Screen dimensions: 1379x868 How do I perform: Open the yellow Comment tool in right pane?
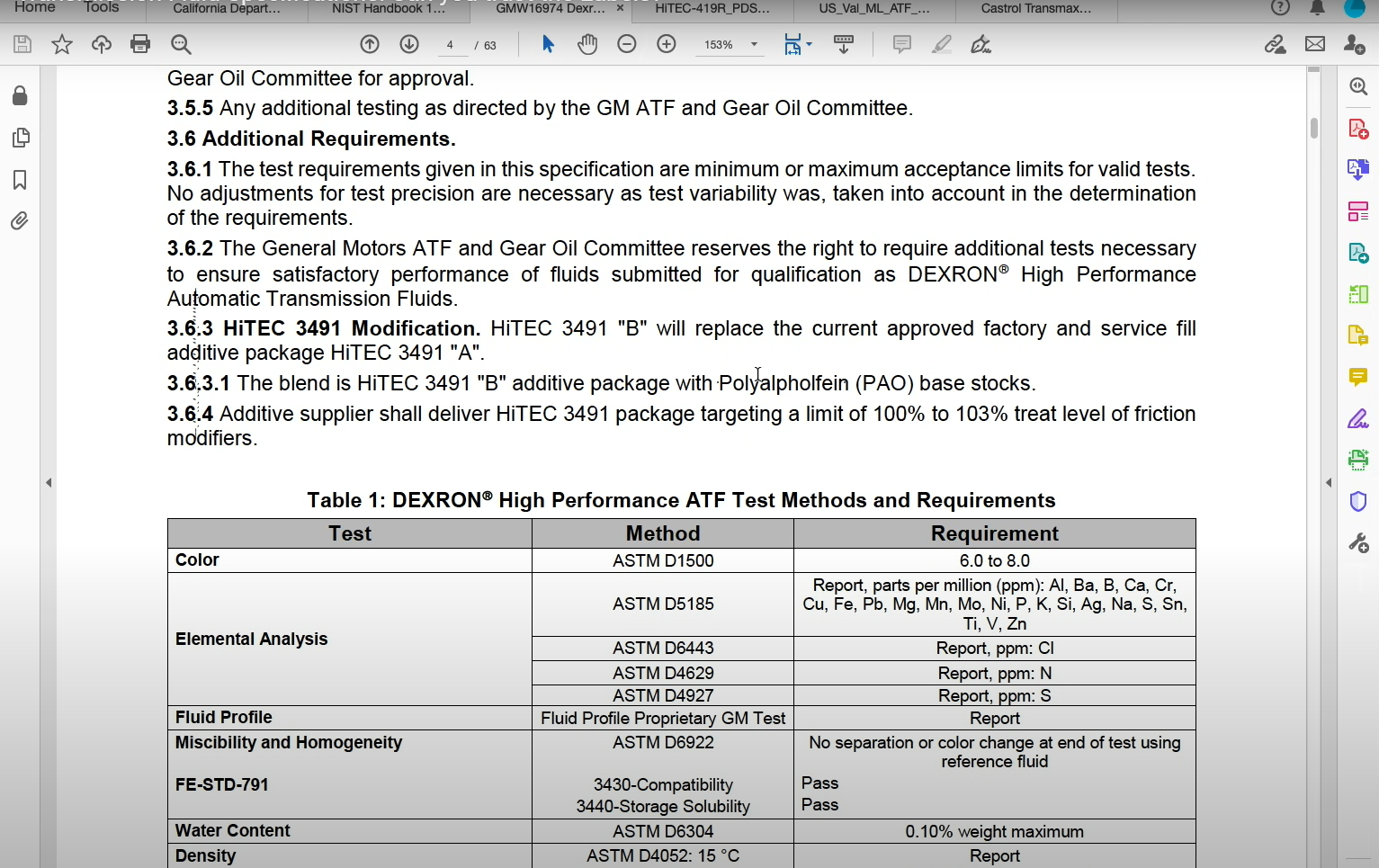tap(1358, 377)
